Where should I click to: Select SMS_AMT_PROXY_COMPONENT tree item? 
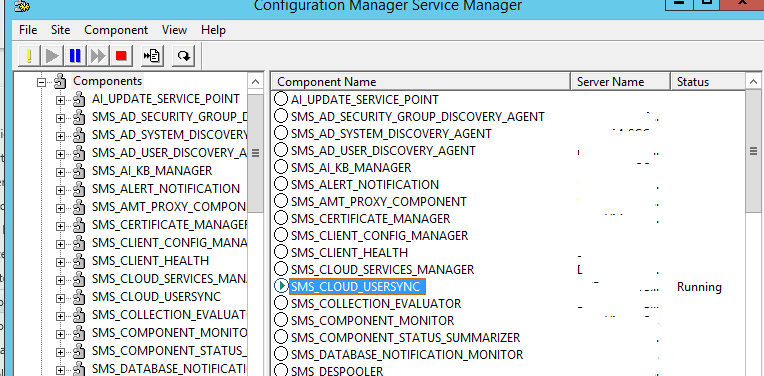[x=169, y=207]
